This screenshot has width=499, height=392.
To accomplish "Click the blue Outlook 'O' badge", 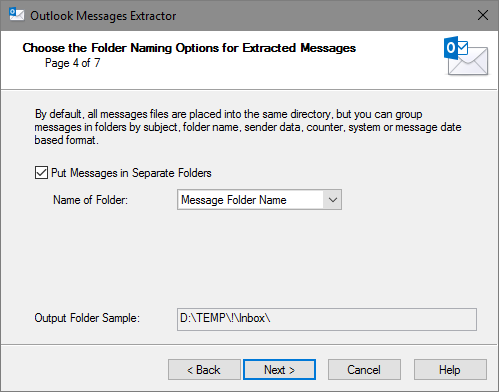I will tap(451, 48).
